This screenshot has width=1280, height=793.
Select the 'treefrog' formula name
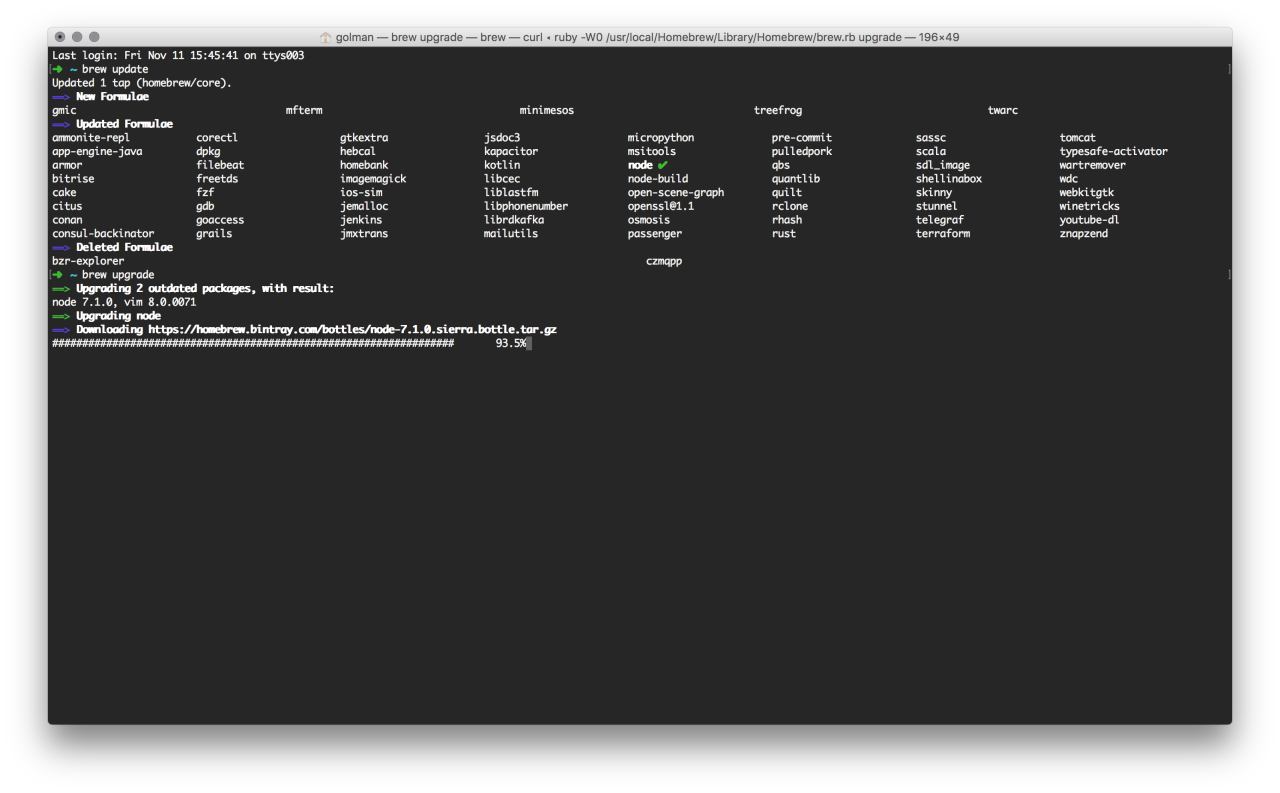click(x=778, y=110)
